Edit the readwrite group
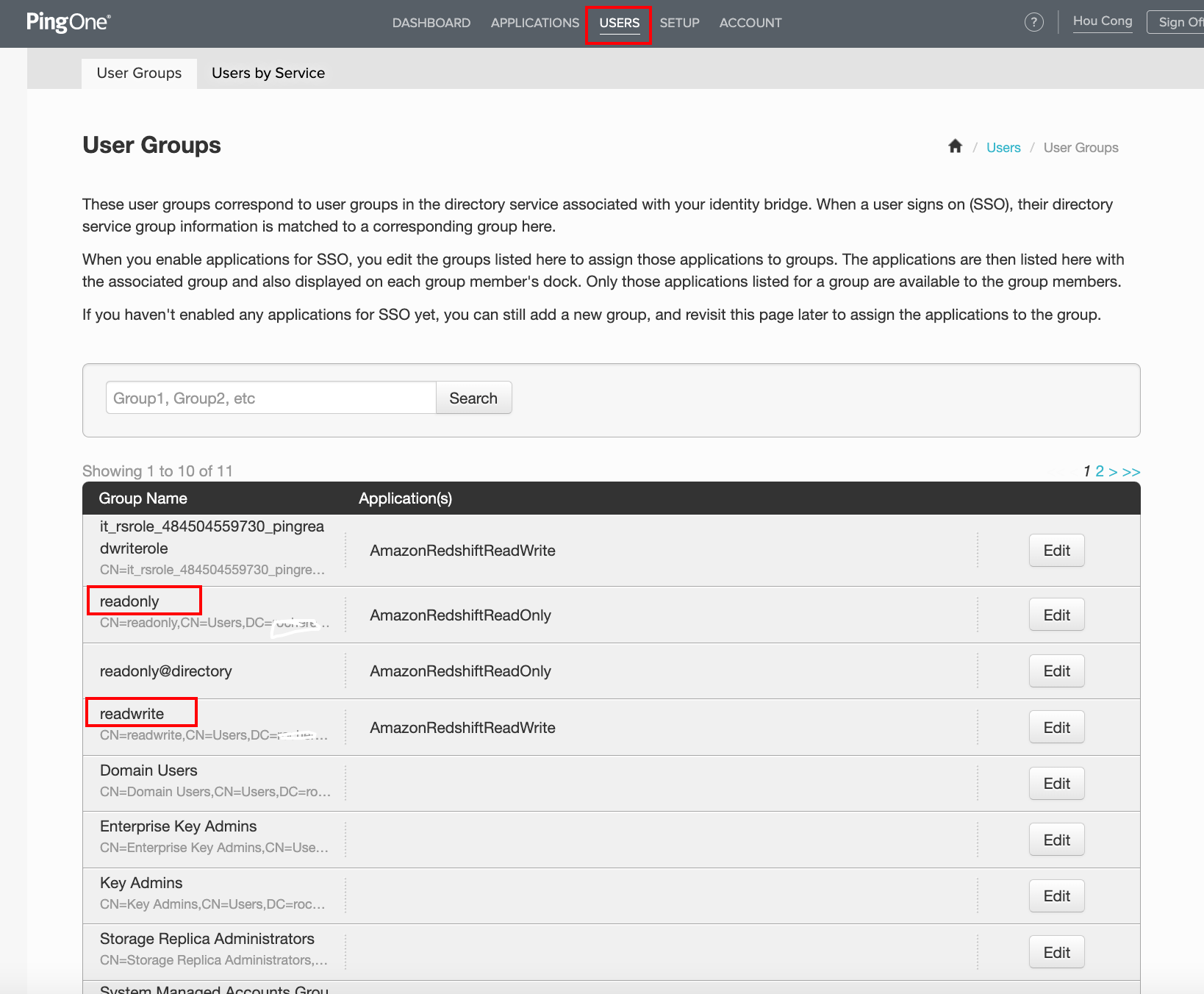The width and height of the screenshot is (1204, 994). click(x=1056, y=728)
